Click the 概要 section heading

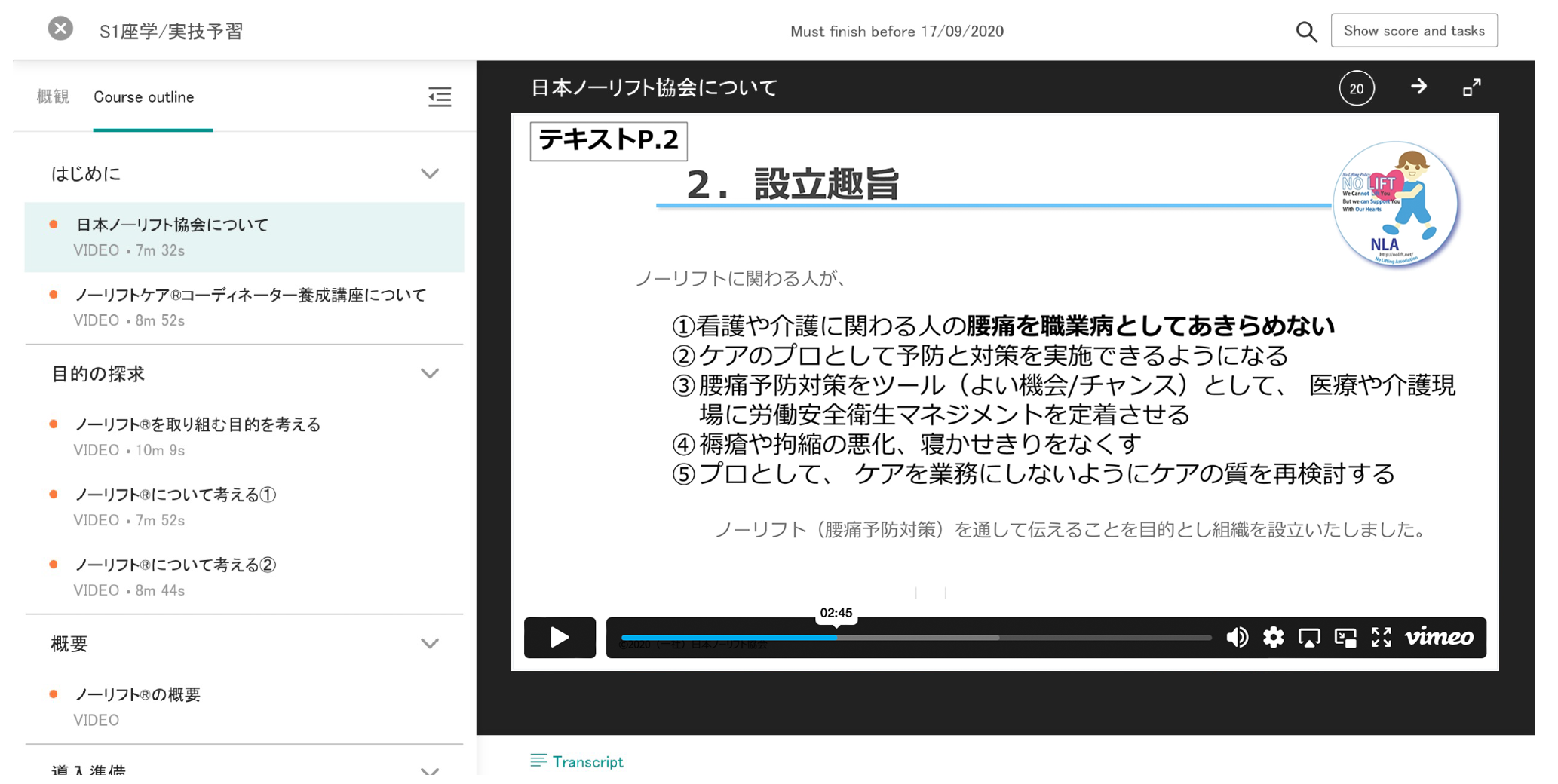click(x=69, y=644)
